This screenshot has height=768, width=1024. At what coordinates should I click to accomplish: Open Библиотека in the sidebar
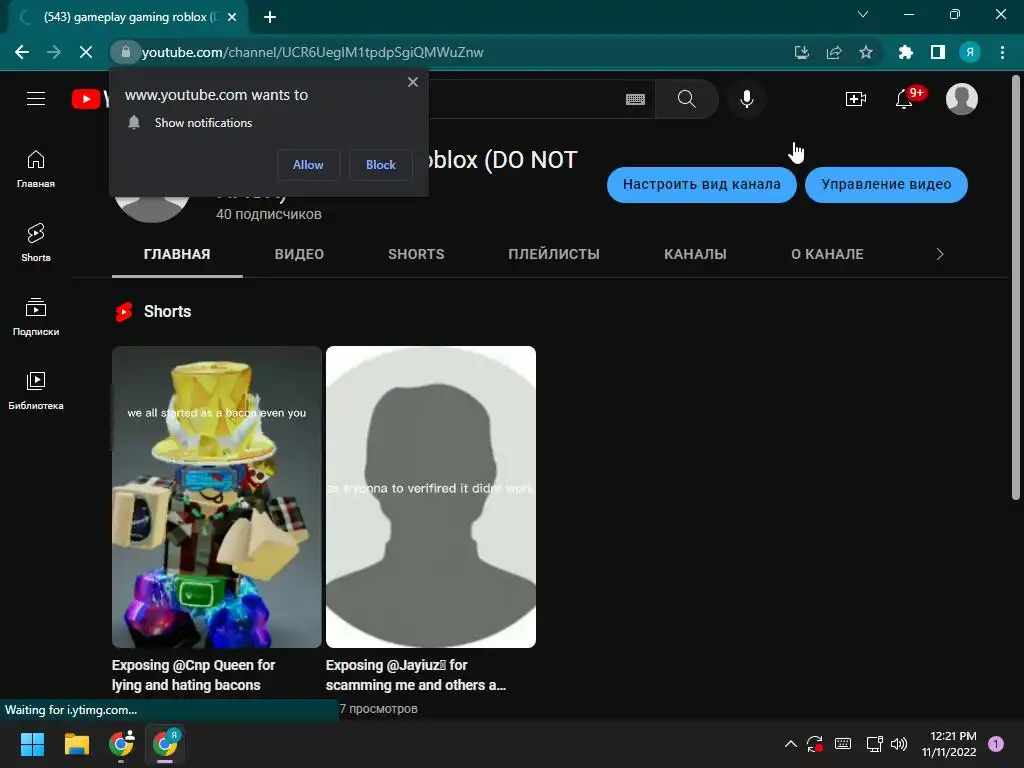[36, 391]
